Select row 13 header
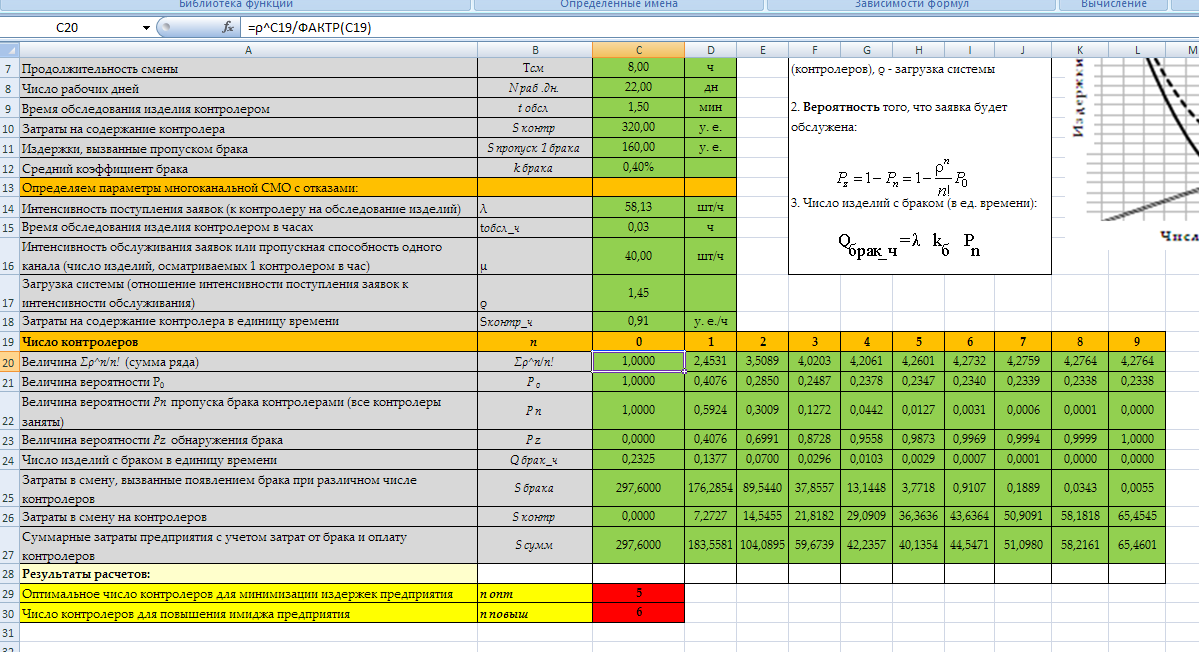The width and height of the screenshot is (1199, 652). click(9, 188)
